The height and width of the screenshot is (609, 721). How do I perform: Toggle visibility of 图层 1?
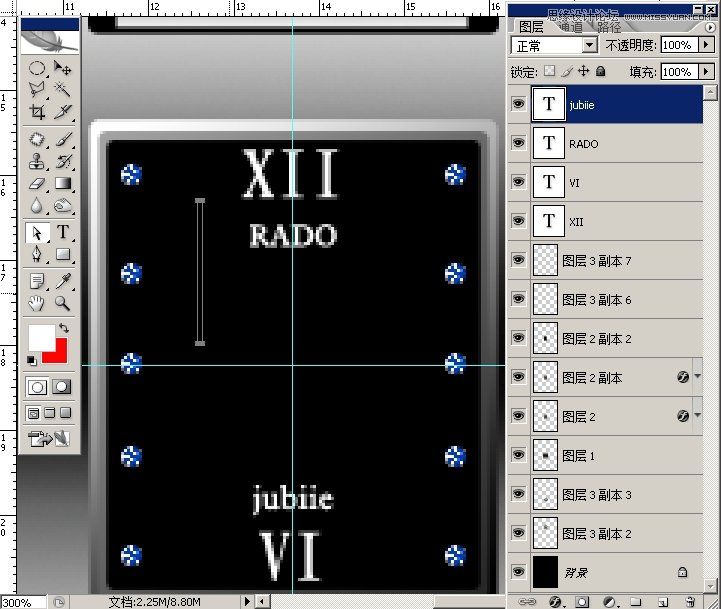(518, 455)
